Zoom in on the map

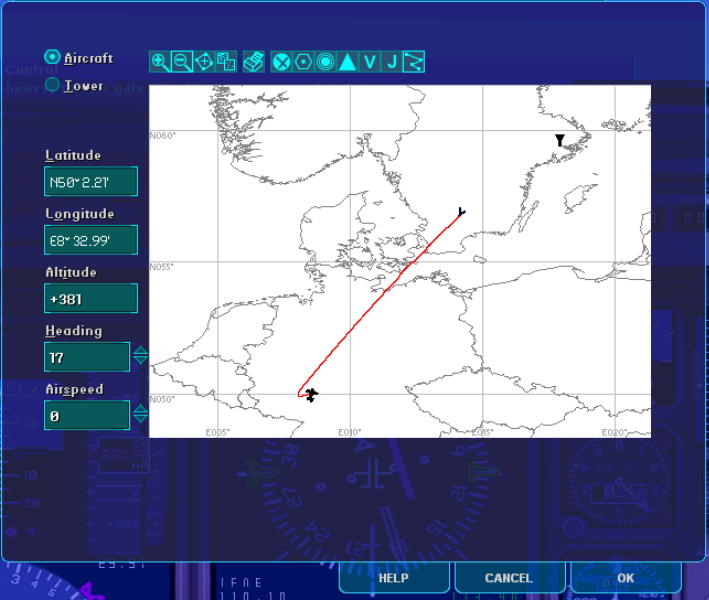[160, 62]
